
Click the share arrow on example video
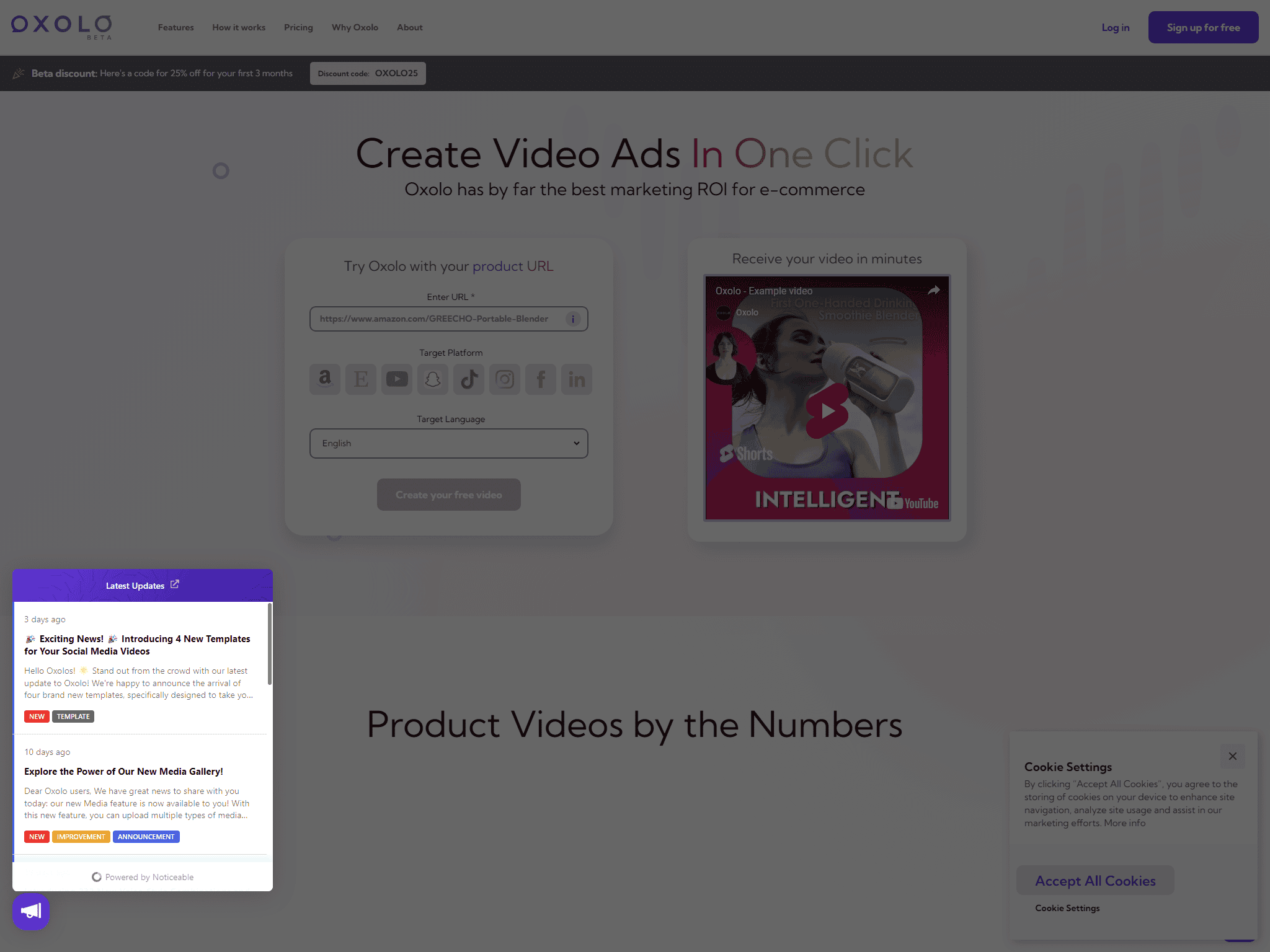point(933,290)
